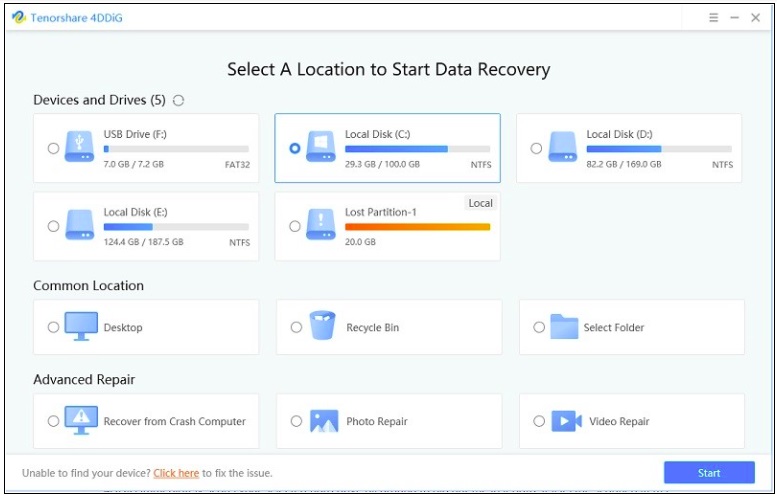Select the Local Disk (E:) radio button
777x497 pixels.
[x=54, y=226]
